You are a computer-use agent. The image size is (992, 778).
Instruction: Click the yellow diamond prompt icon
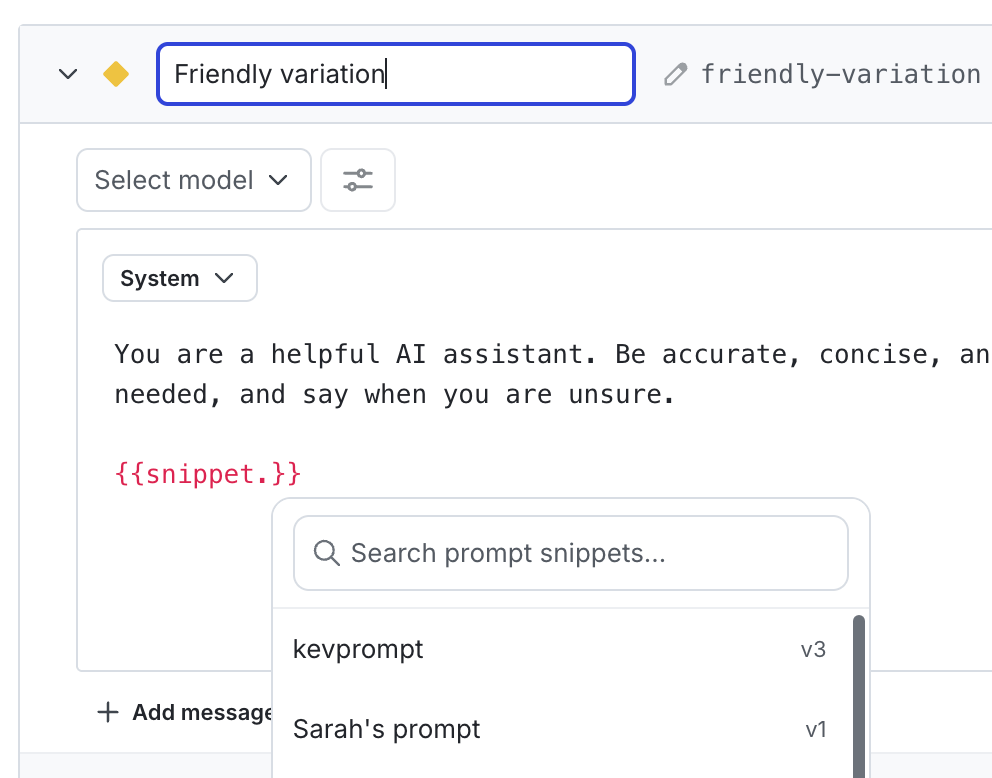pyautogui.click(x=115, y=73)
